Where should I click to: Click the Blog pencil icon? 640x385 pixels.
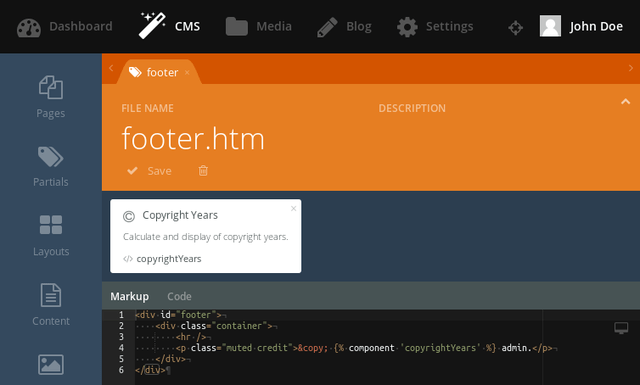click(327, 27)
